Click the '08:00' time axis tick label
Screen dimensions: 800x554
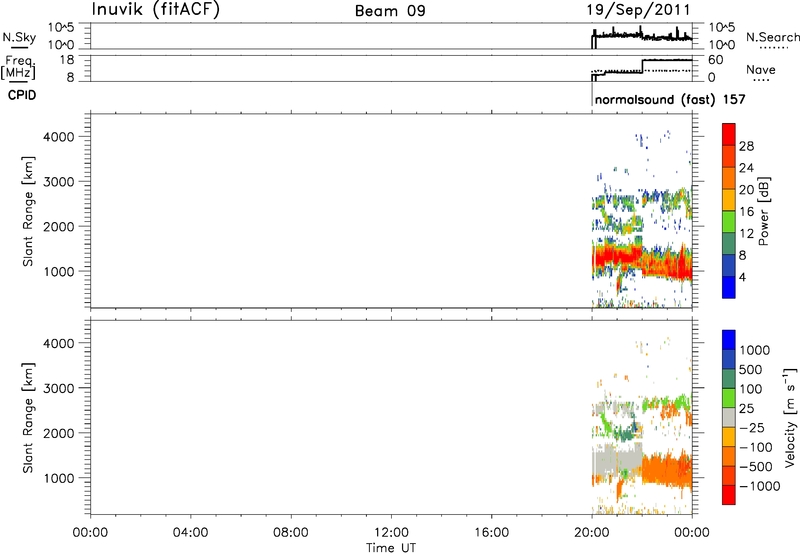coord(291,533)
